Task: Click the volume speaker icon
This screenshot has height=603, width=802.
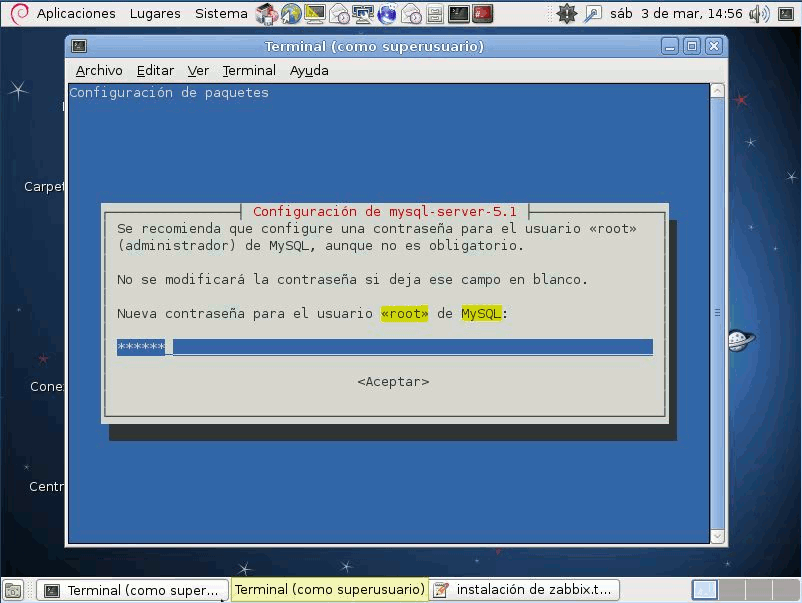Action: click(759, 14)
